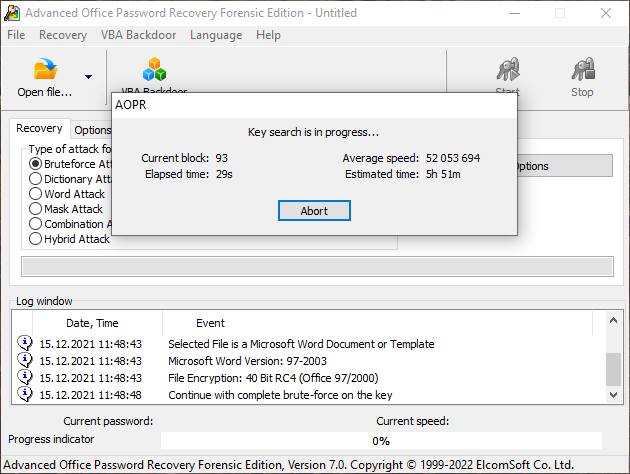Open the Language menu
The image size is (630, 474).
[x=215, y=35]
